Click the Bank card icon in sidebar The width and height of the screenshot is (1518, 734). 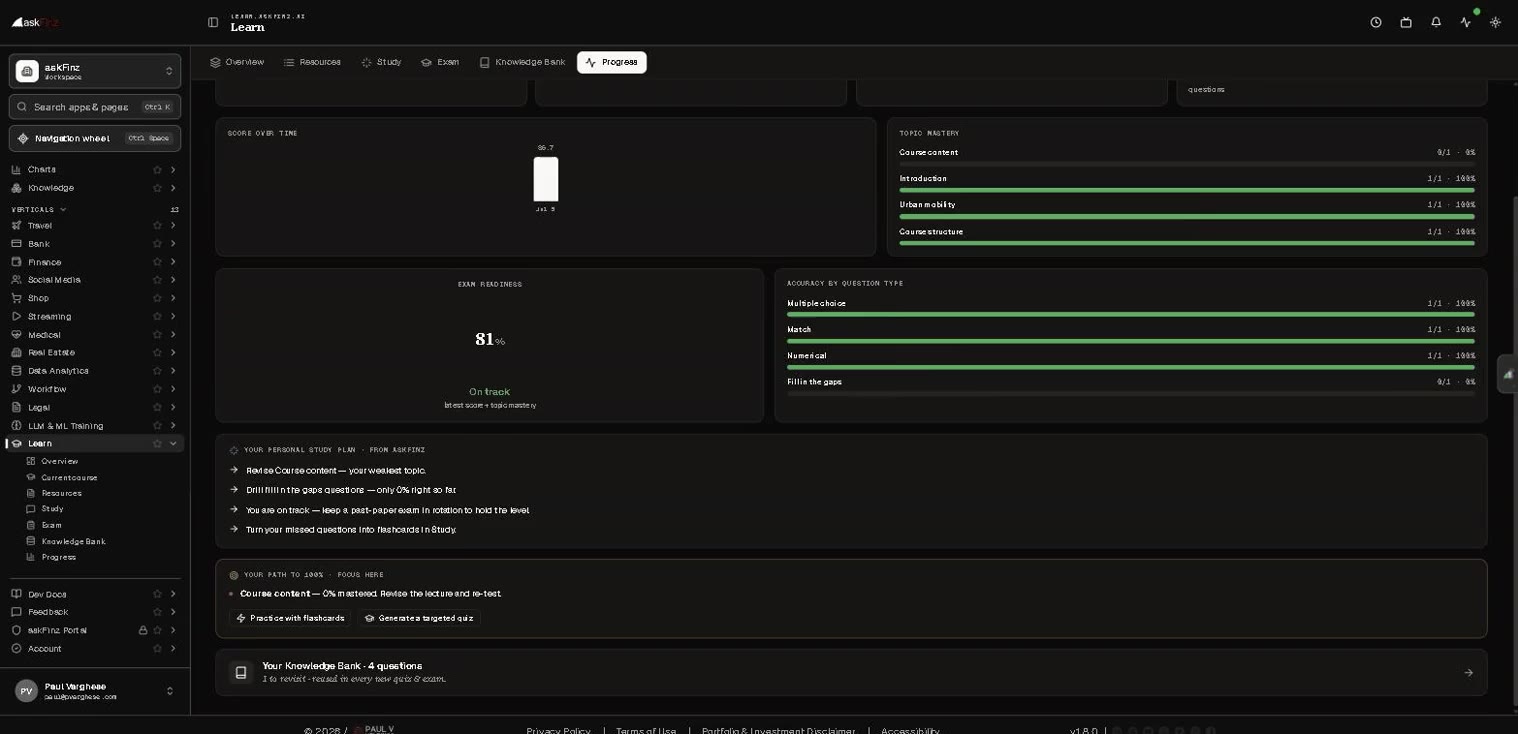point(16,244)
